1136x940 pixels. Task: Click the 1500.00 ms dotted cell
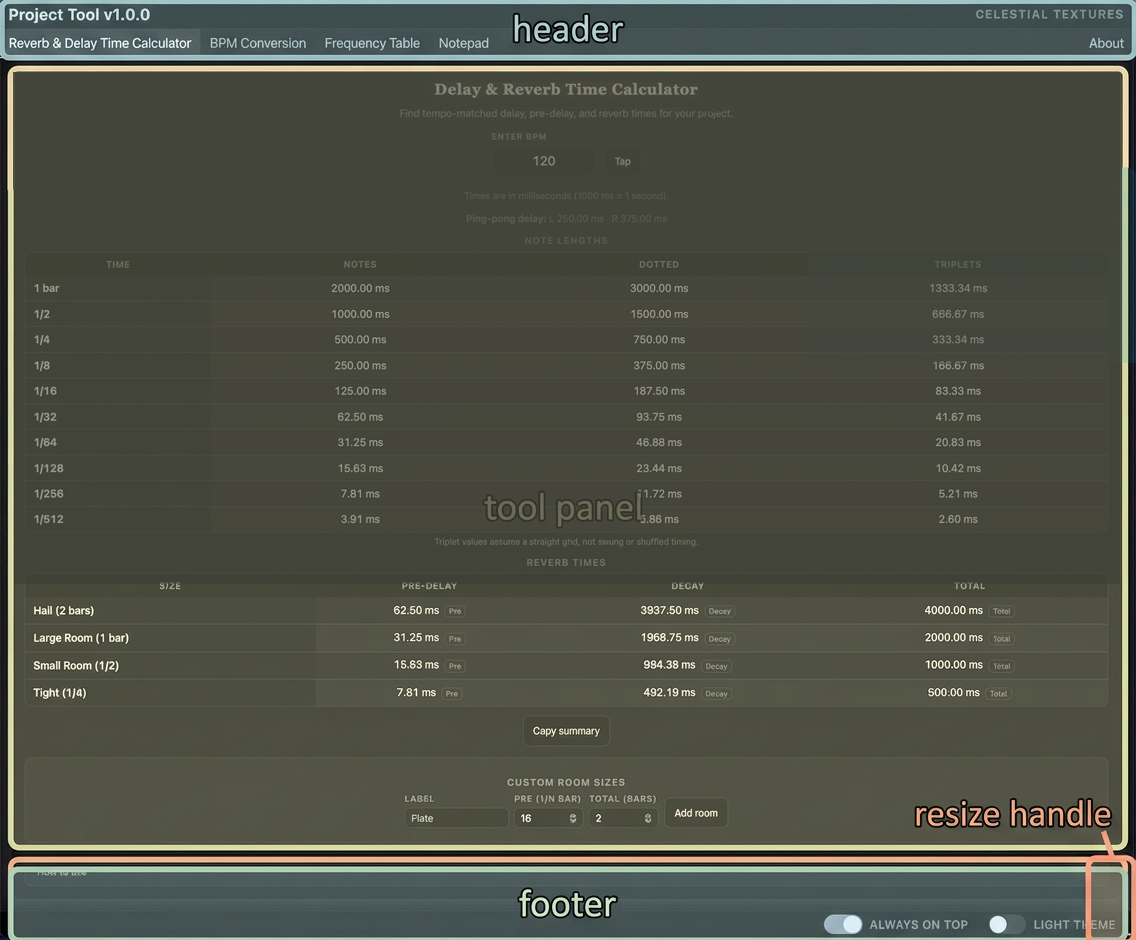(x=659, y=314)
